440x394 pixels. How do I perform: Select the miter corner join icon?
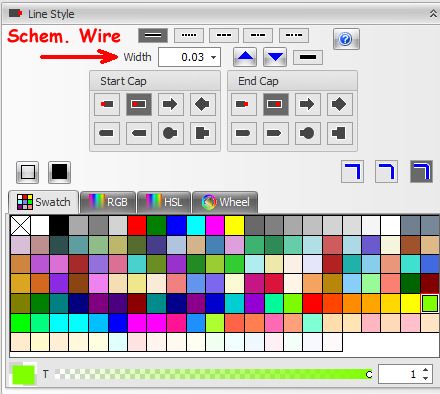click(x=352, y=172)
